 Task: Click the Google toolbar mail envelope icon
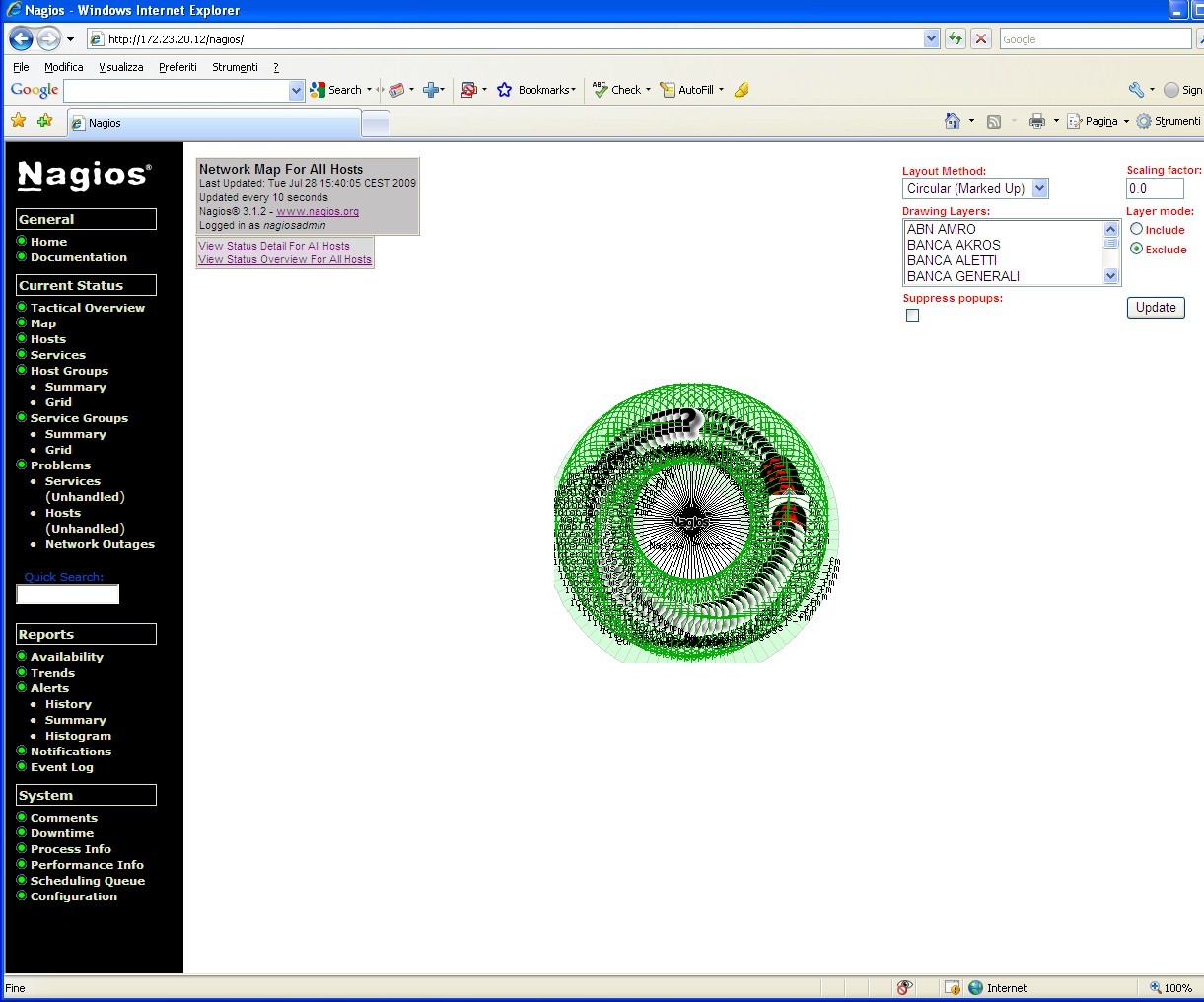click(396, 90)
